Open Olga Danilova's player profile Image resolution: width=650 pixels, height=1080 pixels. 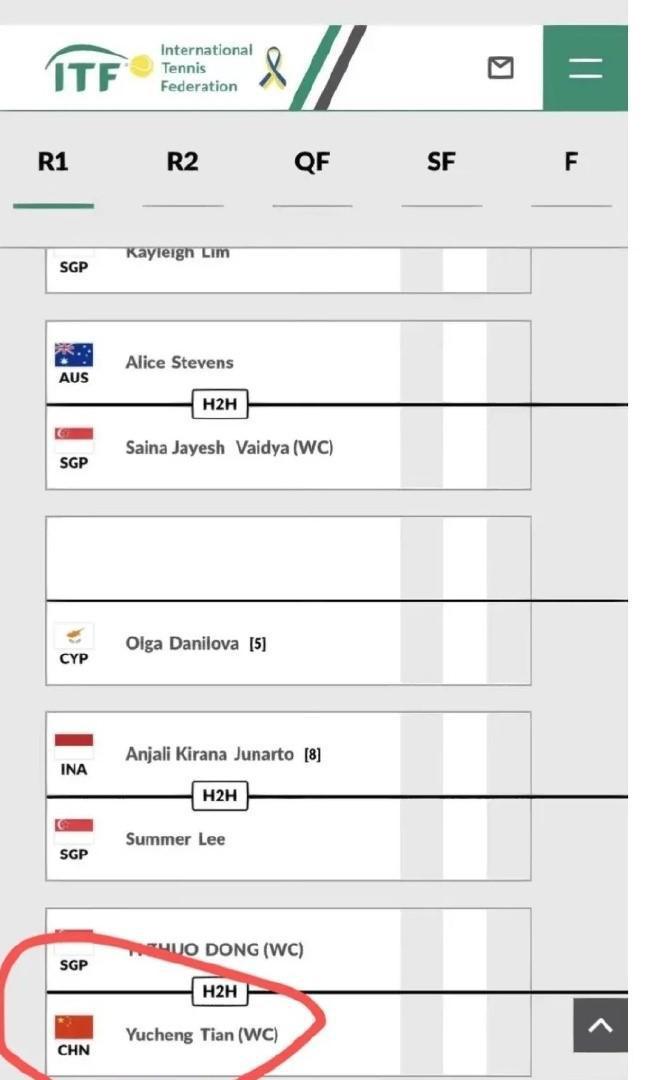182,643
